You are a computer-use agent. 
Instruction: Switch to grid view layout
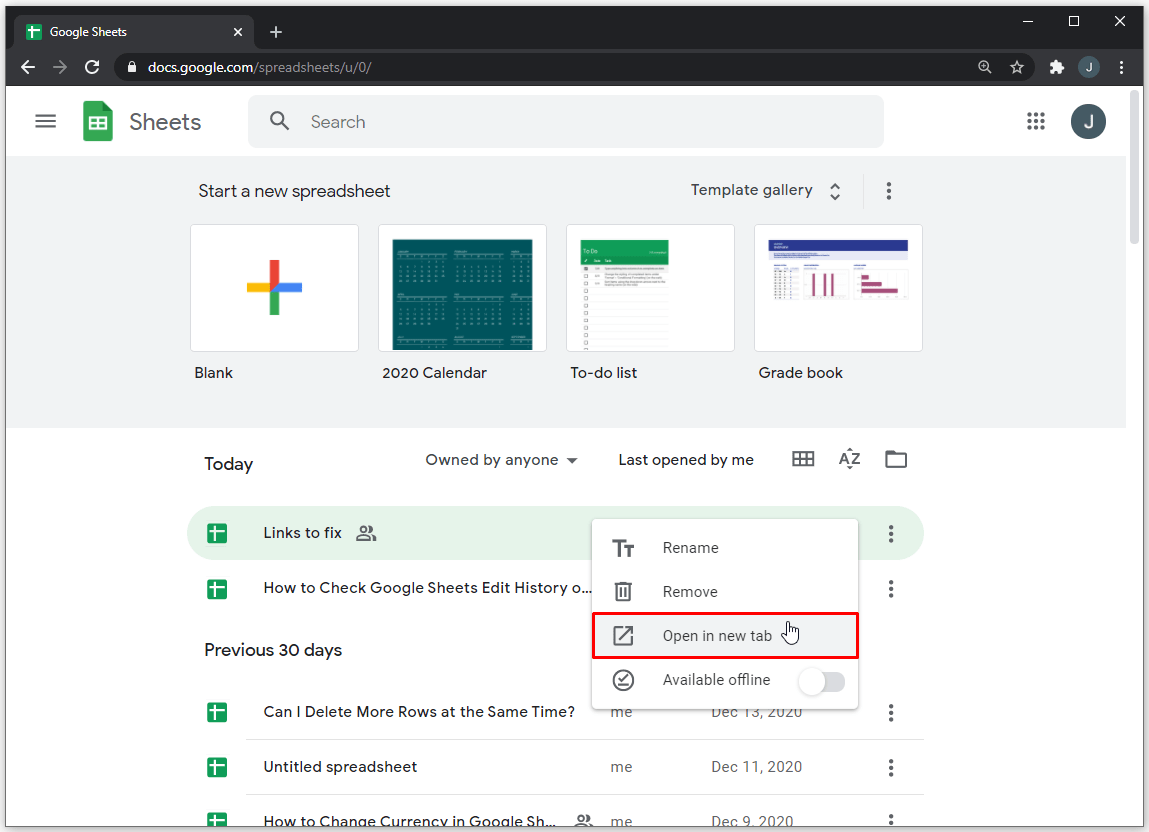coord(803,459)
